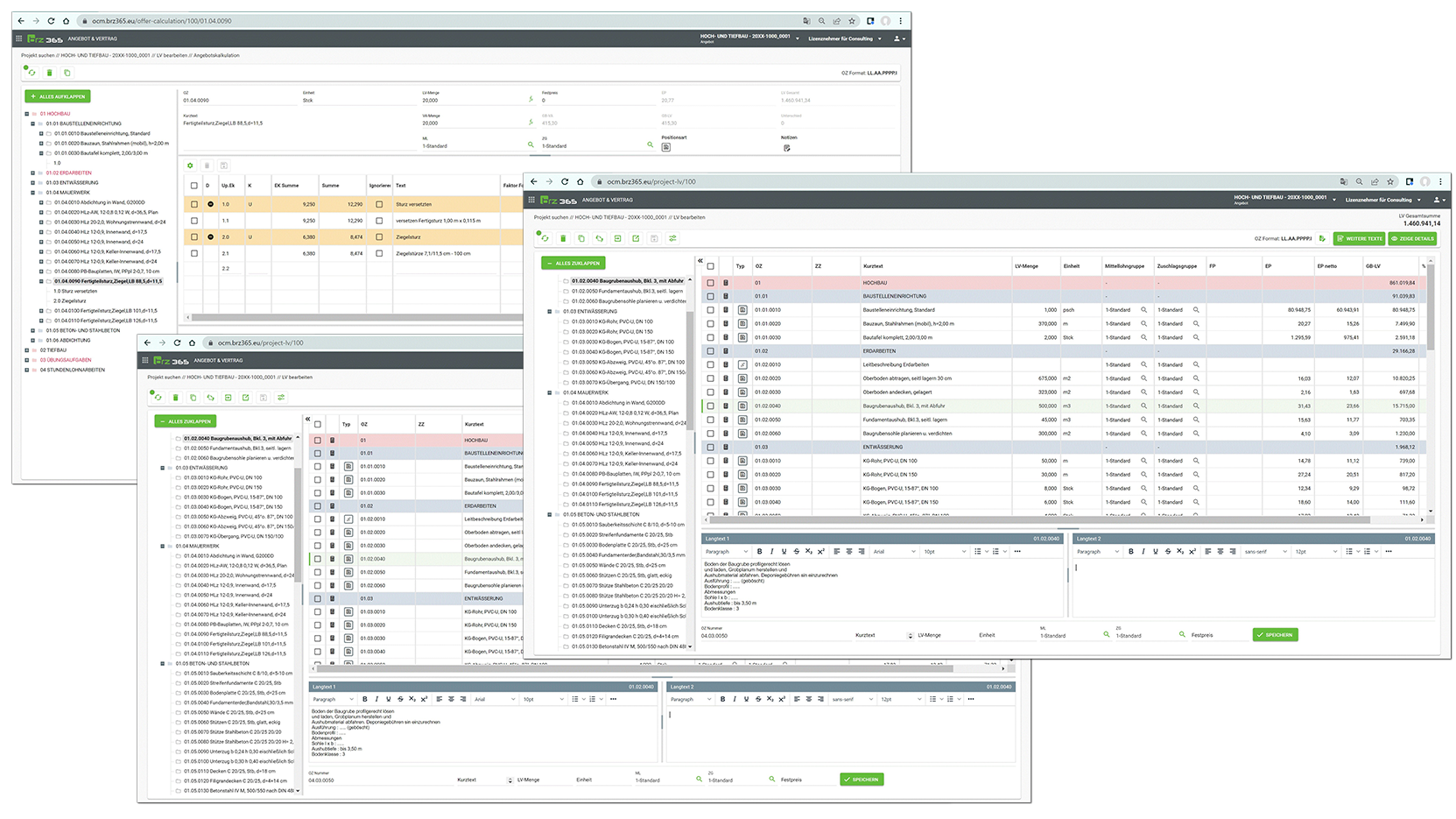Open the Arial font dropdown in Langtext 1, front window

[894, 552]
